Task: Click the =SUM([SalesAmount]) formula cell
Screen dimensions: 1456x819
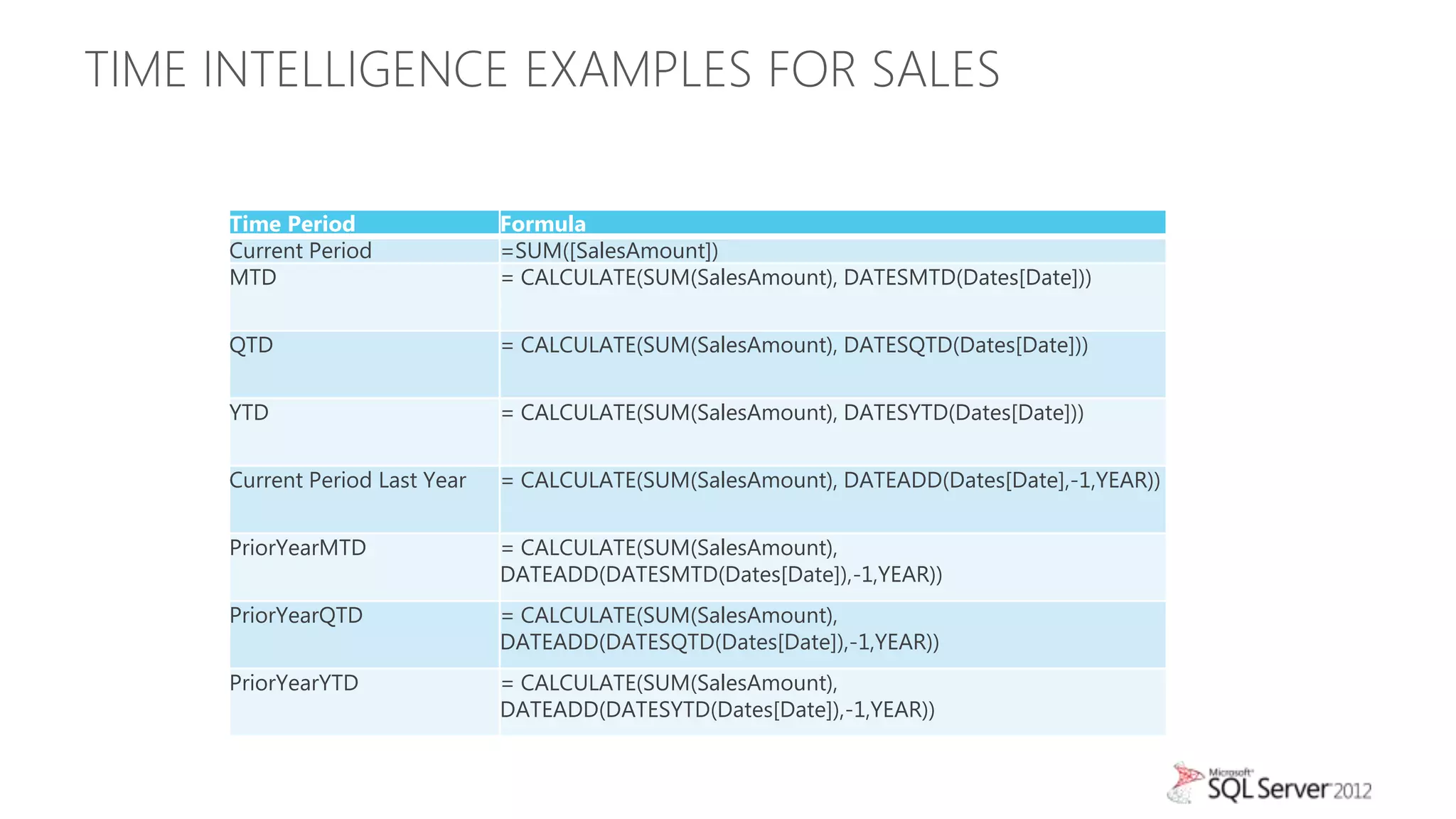Action: (x=833, y=250)
